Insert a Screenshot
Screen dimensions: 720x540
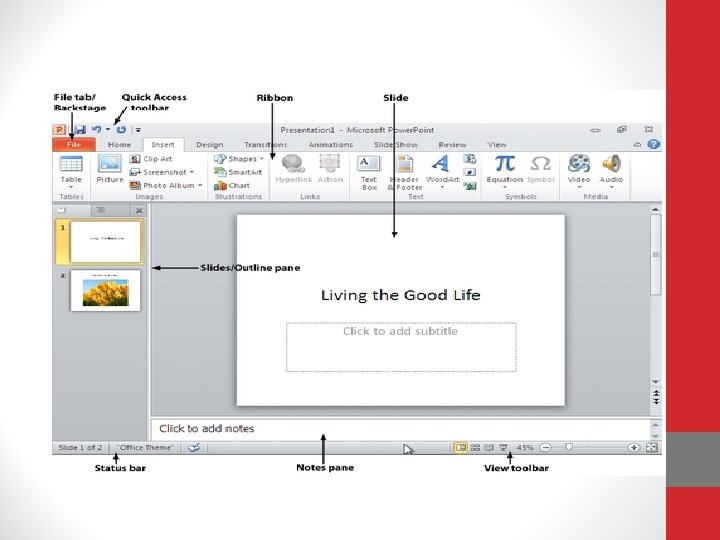(161, 172)
